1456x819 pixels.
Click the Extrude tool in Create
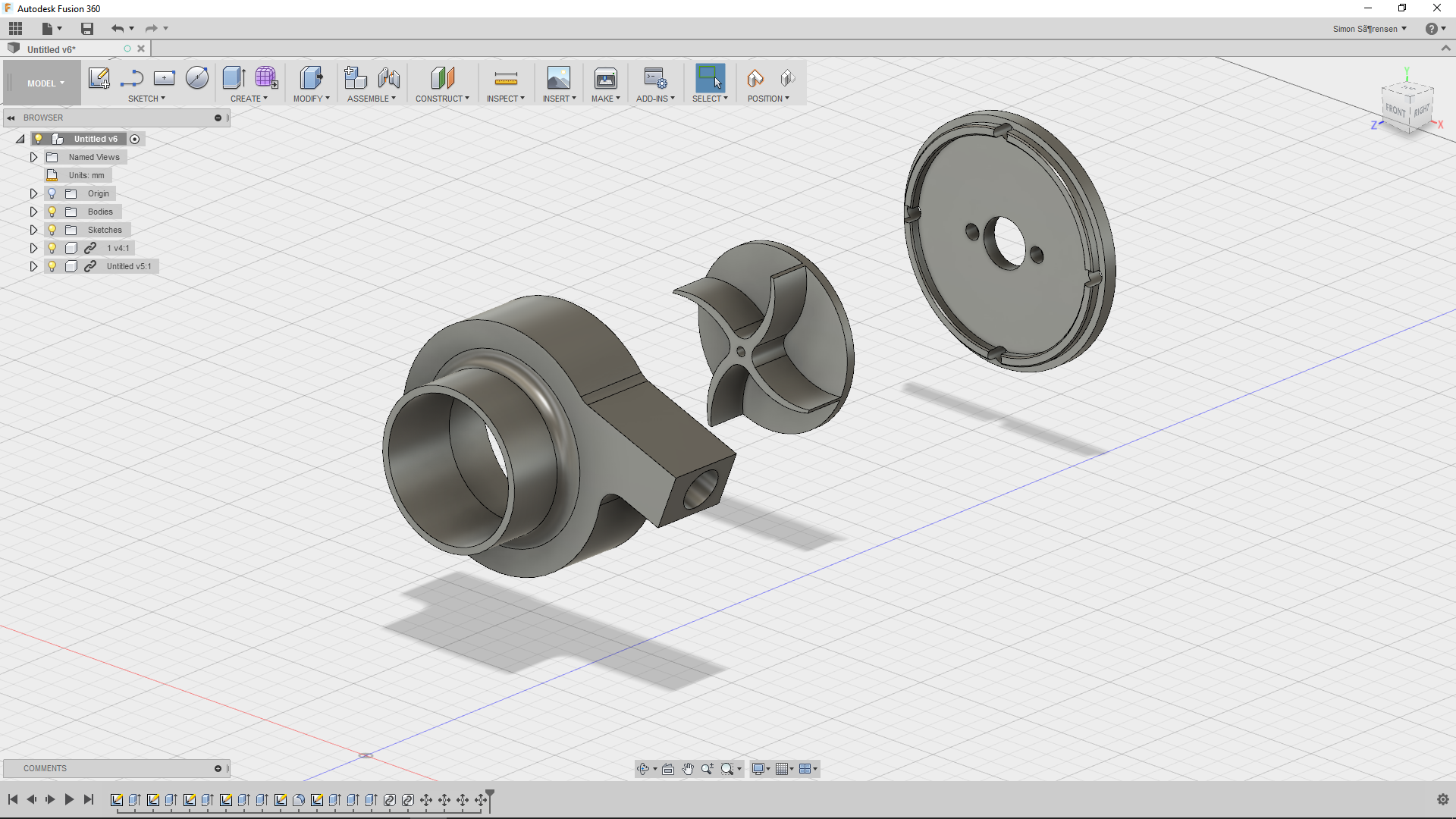point(234,78)
